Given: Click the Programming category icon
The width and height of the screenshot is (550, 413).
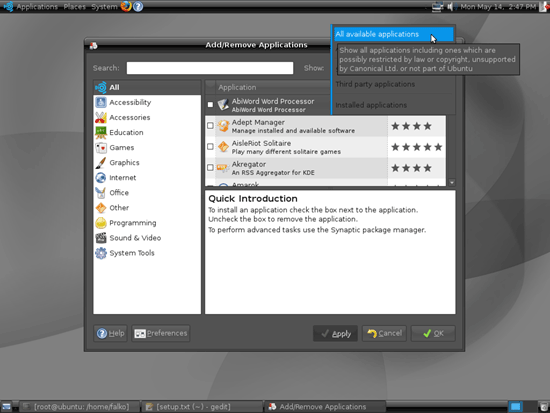Looking at the screenshot, I should [x=101, y=223].
